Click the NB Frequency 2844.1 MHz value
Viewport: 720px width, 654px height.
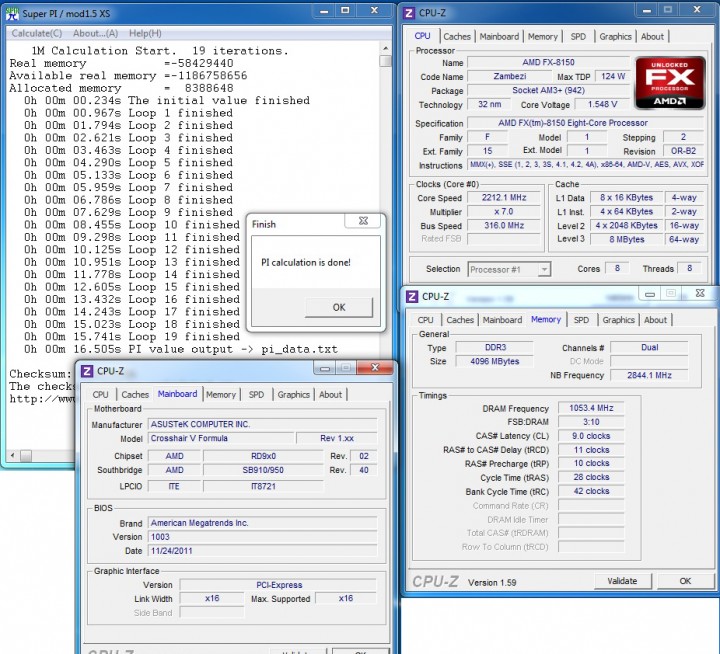pos(649,375)
